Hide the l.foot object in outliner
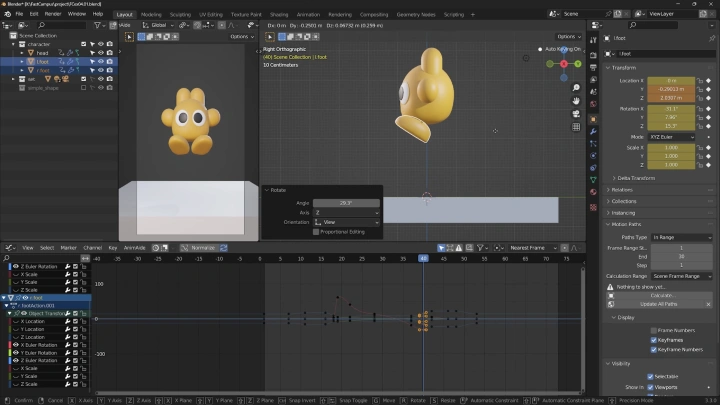Image resolution: width=720 pixels, height=405 pixels. [101, 62]
